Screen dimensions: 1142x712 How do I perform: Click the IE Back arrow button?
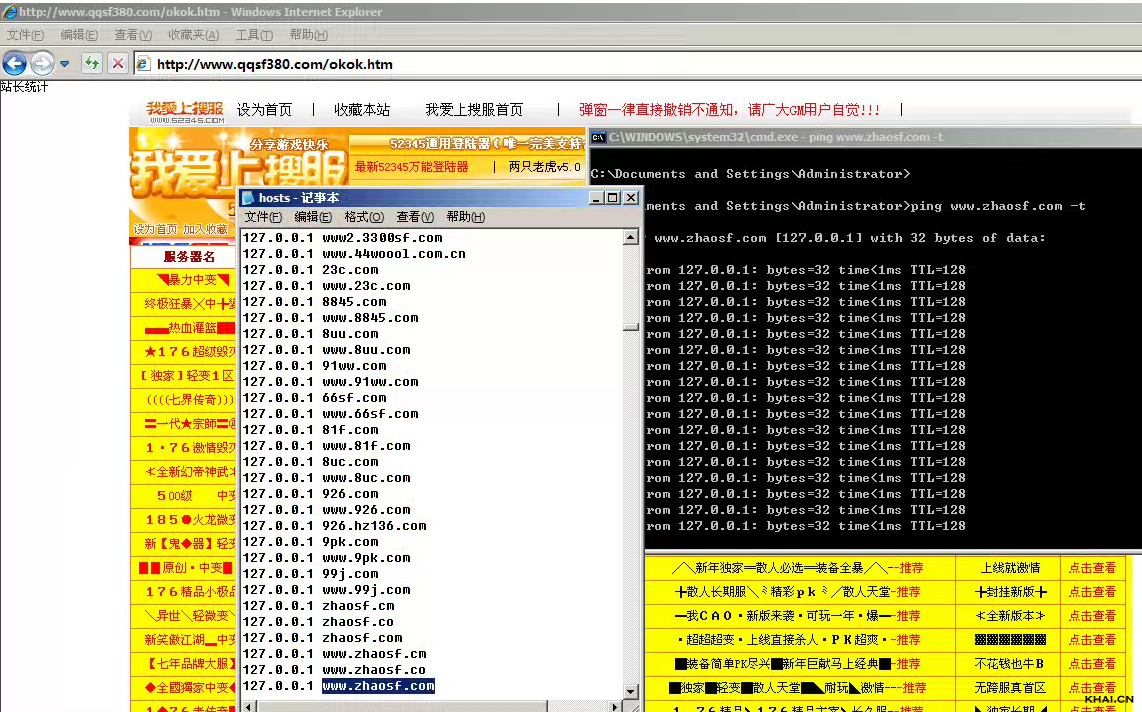click(14, 64)
